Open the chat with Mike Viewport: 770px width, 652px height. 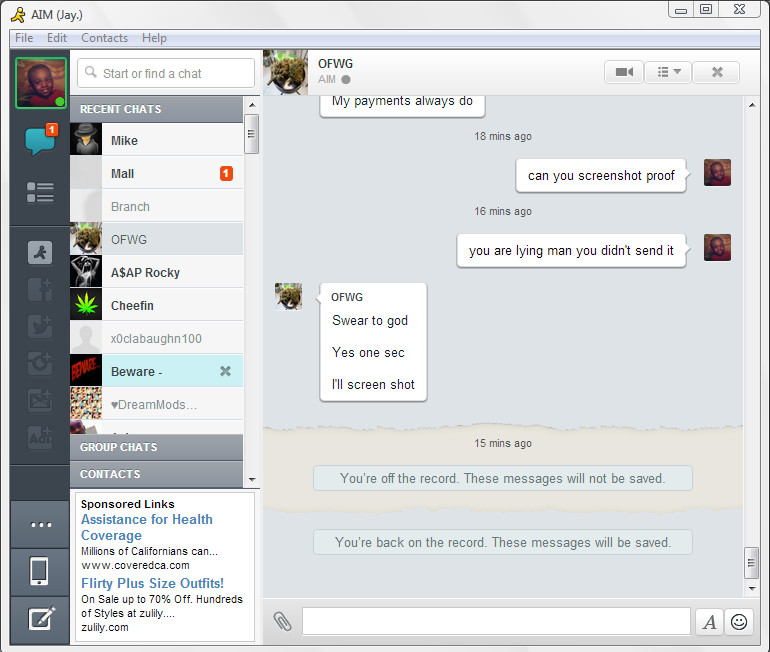point(157,140)
